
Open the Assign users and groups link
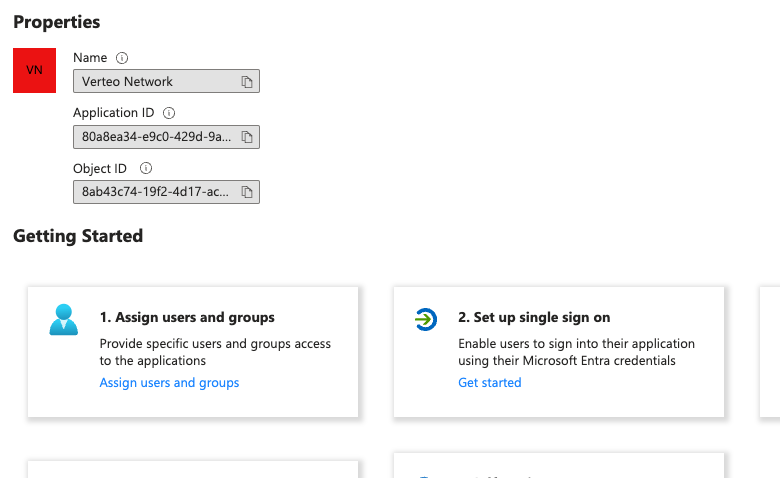point(169,383)
